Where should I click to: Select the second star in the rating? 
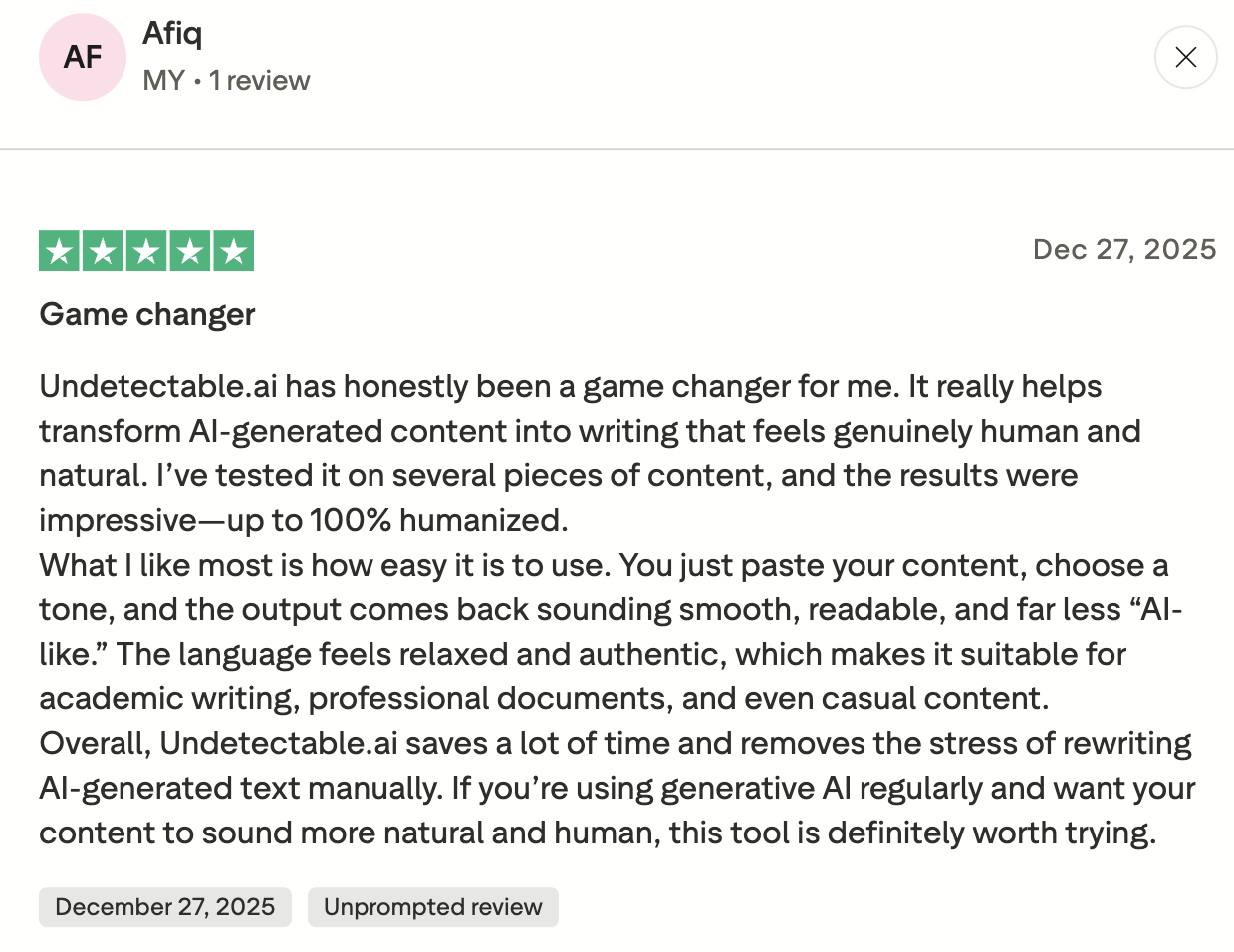104,250
